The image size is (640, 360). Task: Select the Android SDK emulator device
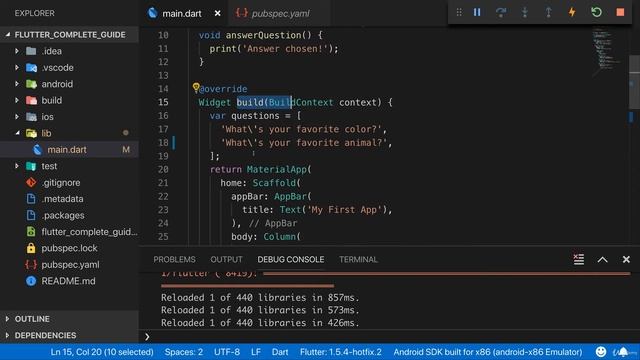tap(488, 352)
